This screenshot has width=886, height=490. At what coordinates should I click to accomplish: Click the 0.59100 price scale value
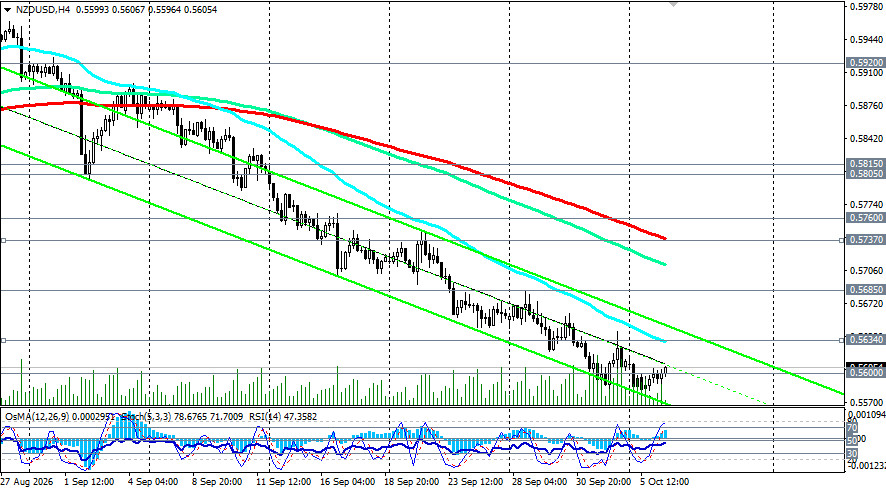coord(866,73)
